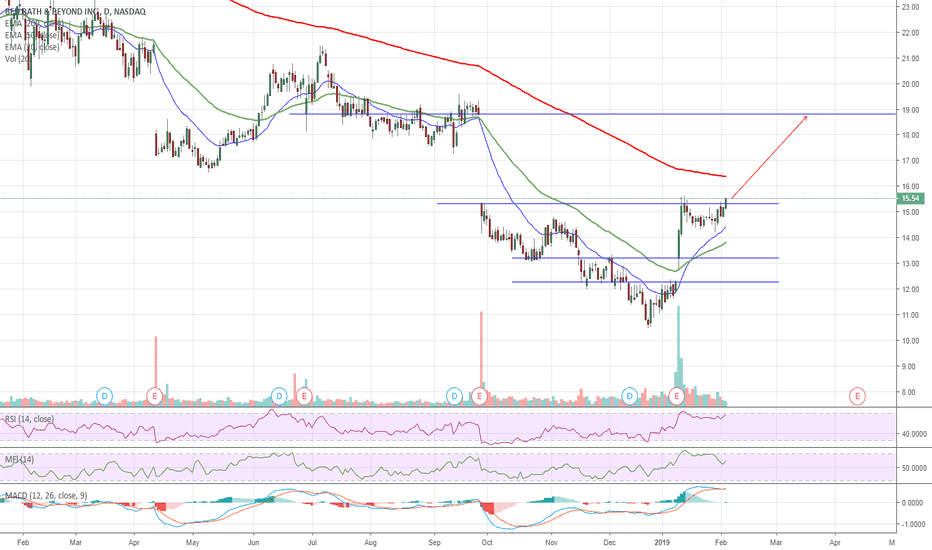Click the dividend D marker in June
The image size is (932, 550).
tap(279, 396)
